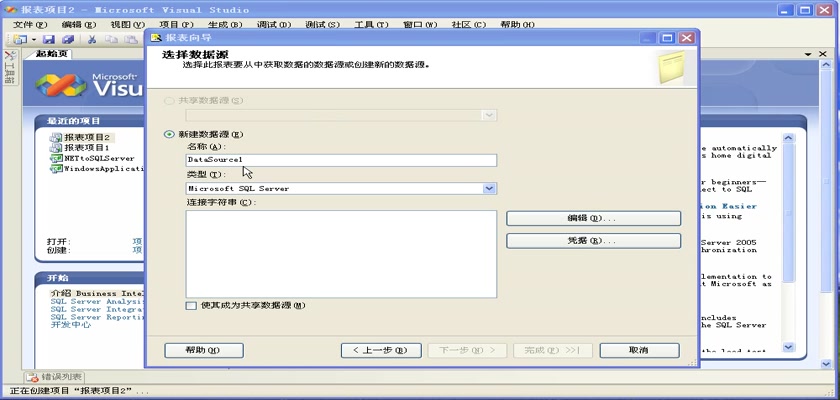This screenshot has height=400, width=840.
Task: Open the 编辑 menu
Action: 79,25
